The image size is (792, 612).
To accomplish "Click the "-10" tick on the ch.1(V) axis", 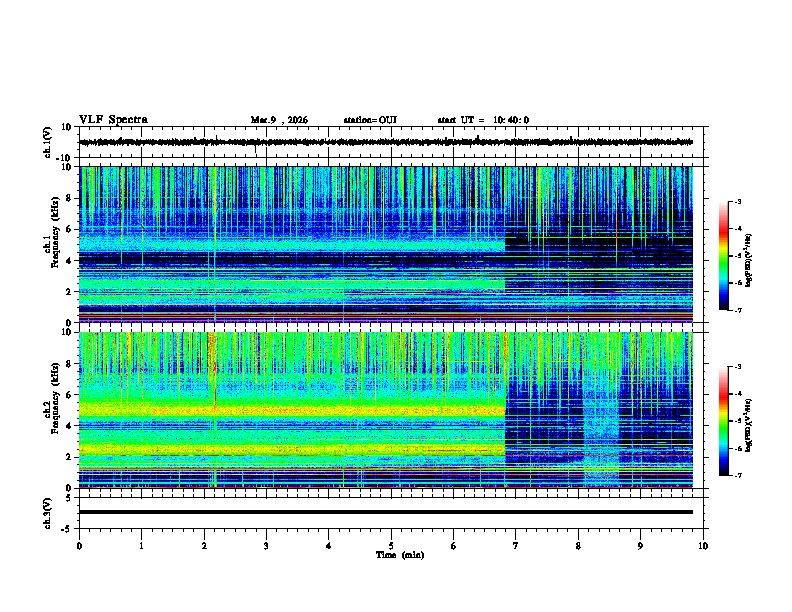I will 64,158.
